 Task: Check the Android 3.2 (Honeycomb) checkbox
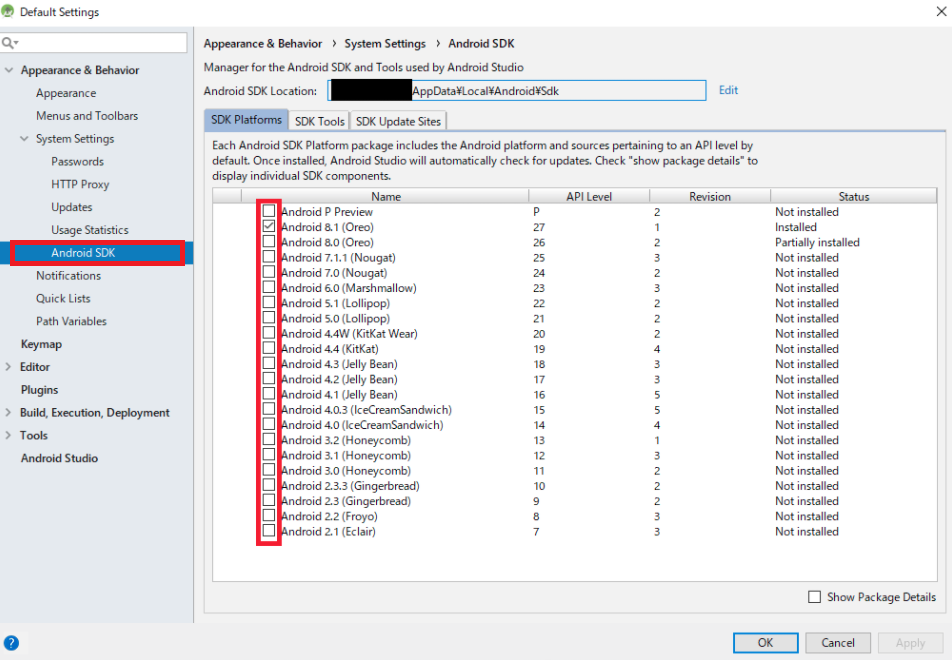point(269,440)
